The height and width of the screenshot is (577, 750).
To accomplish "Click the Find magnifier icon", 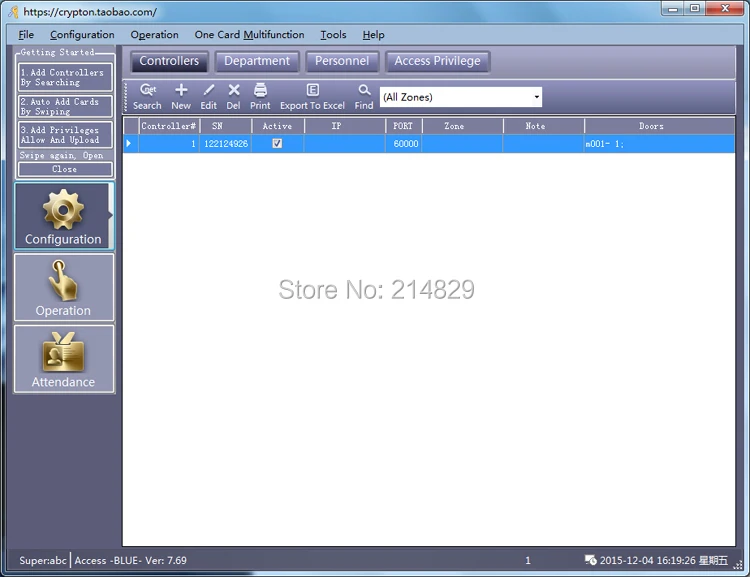I will (364, 97).
